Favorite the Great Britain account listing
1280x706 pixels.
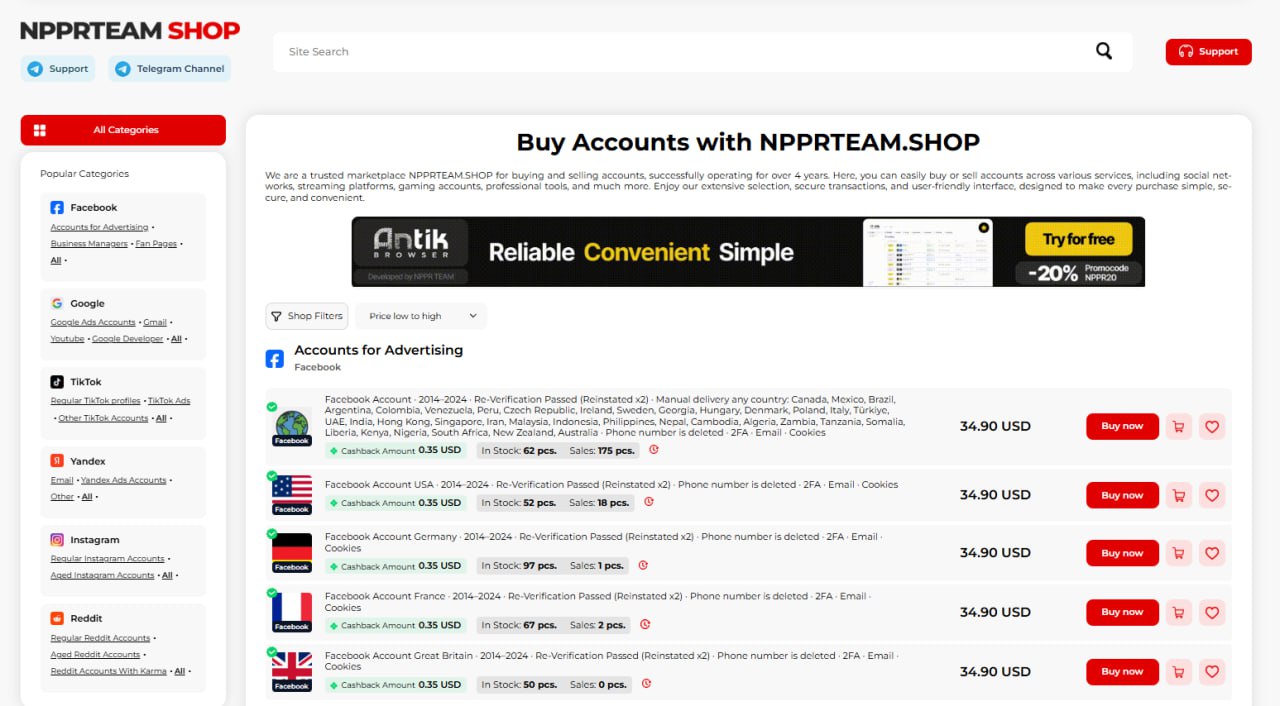pyautogui.click(x=1212, y=672)
